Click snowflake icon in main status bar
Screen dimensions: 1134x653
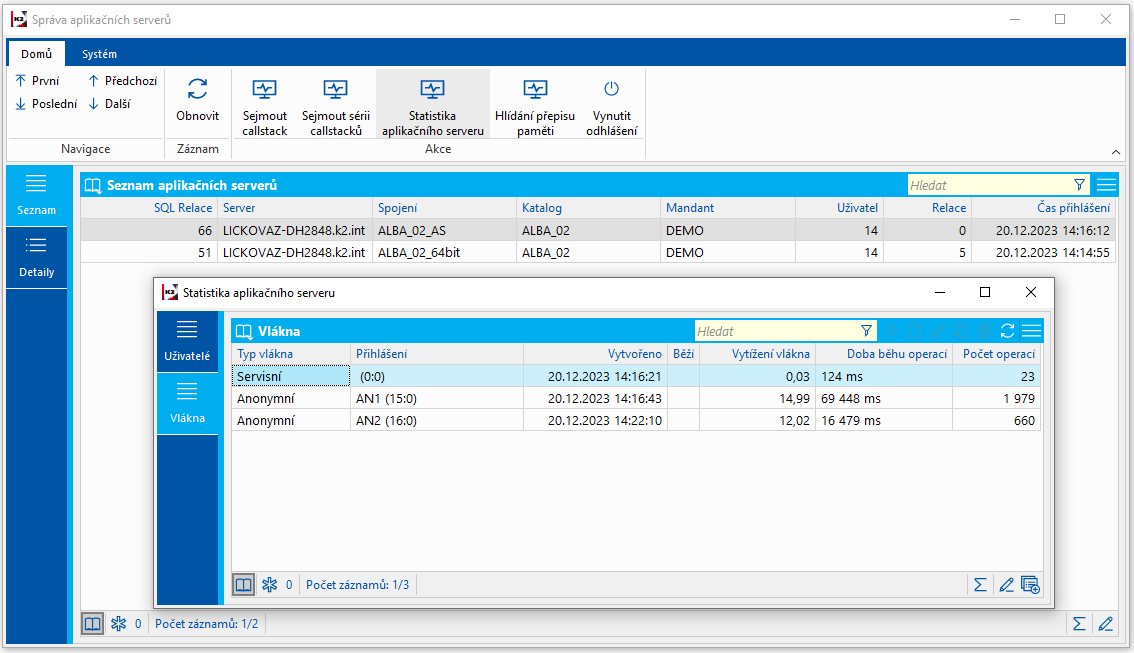119,623
